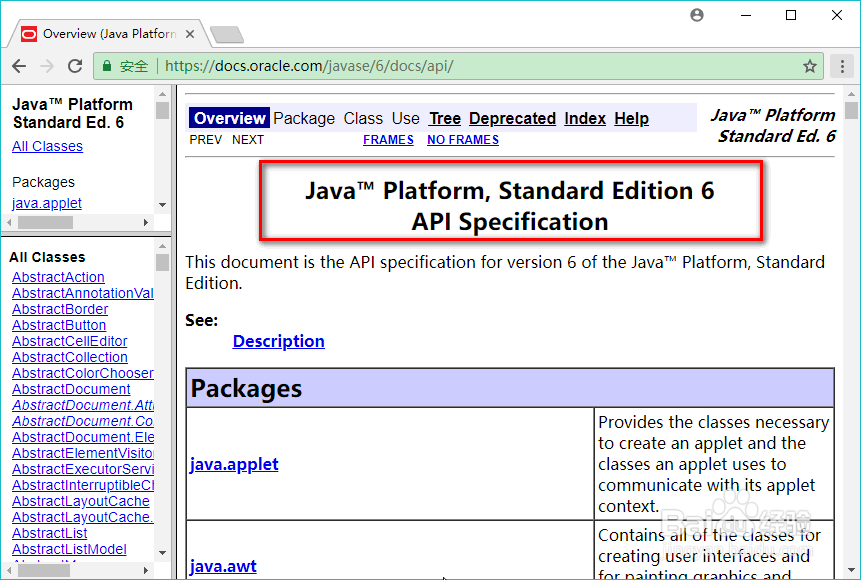
Task: Open the italic AbstractDocument.Att link
Action: pos(83,405)
